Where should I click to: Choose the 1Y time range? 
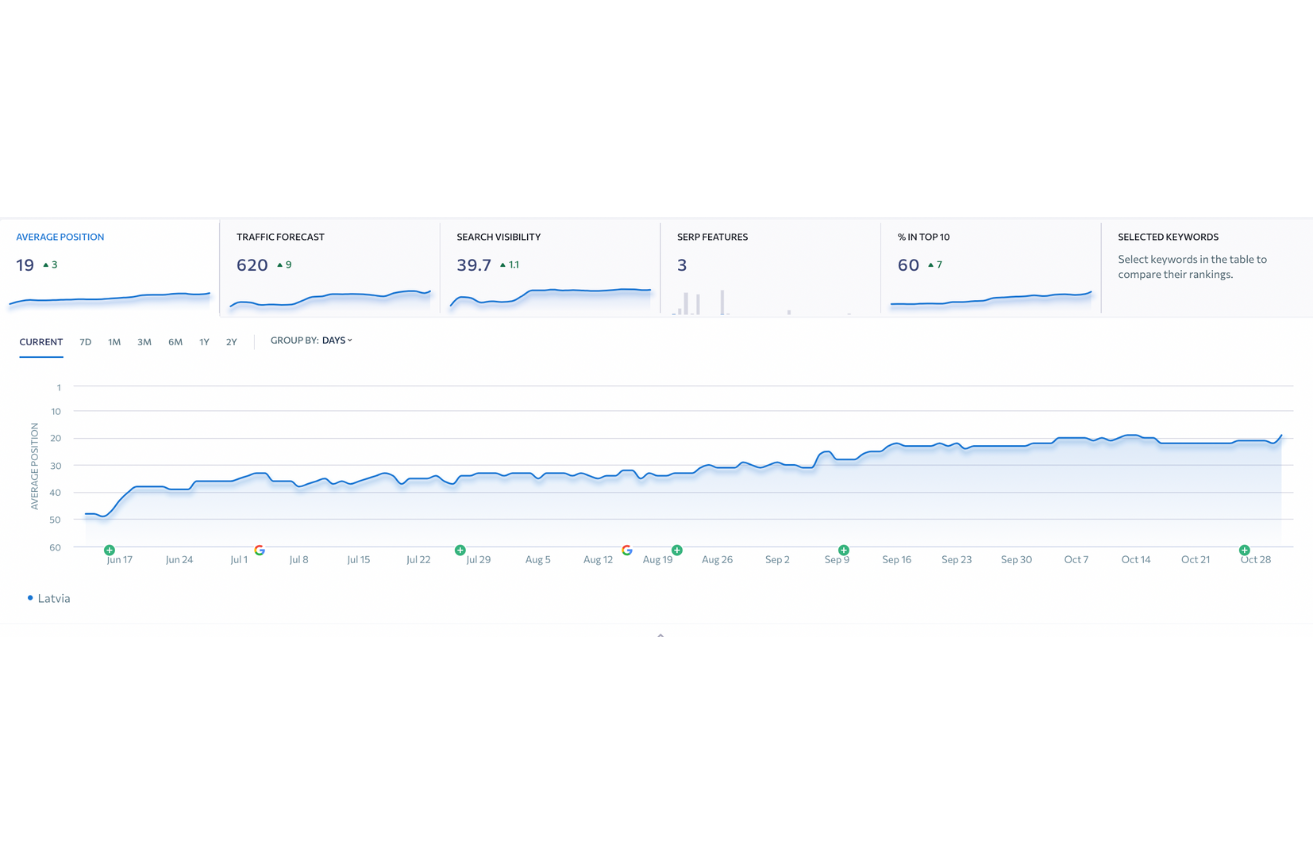204,342
